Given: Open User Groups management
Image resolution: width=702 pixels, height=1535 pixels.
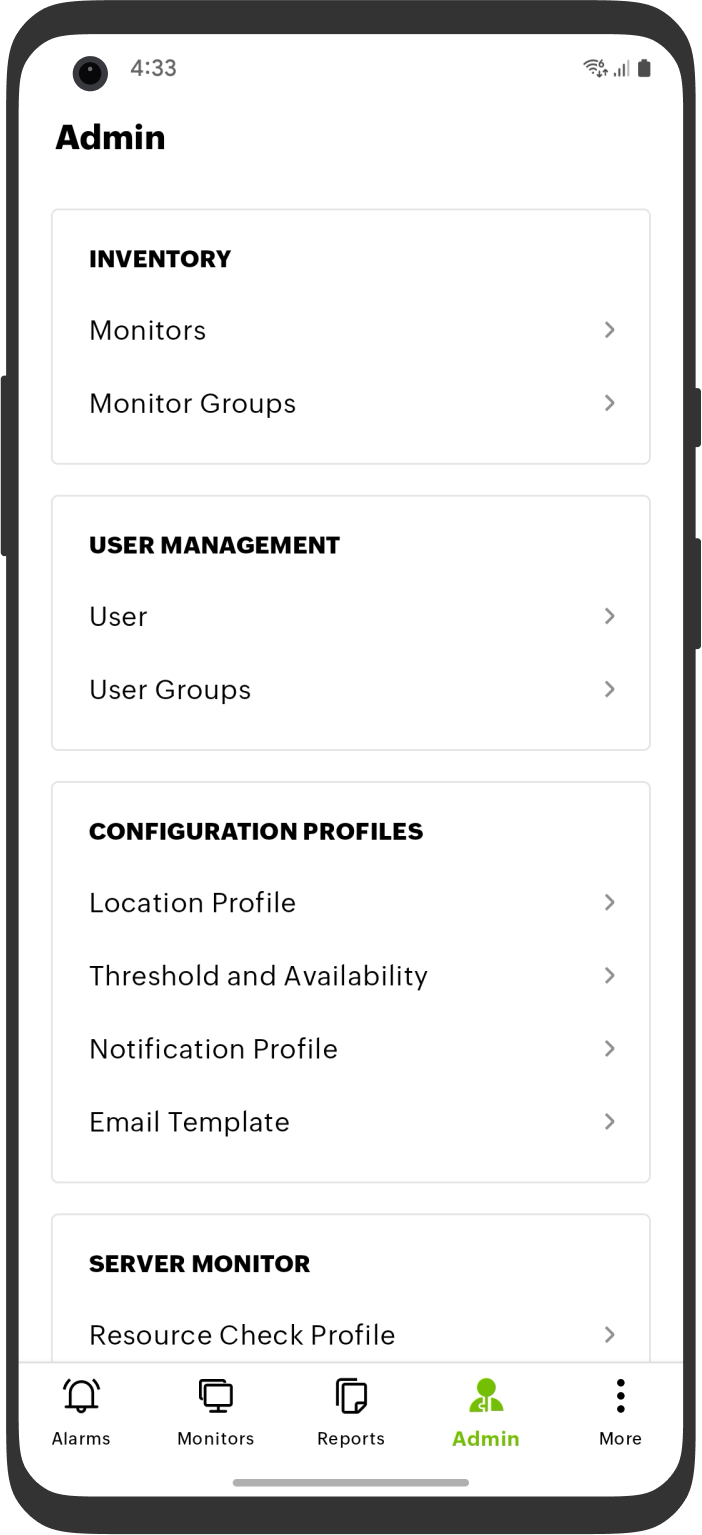Looking at the screenshot, I should (x=350, y=689).
